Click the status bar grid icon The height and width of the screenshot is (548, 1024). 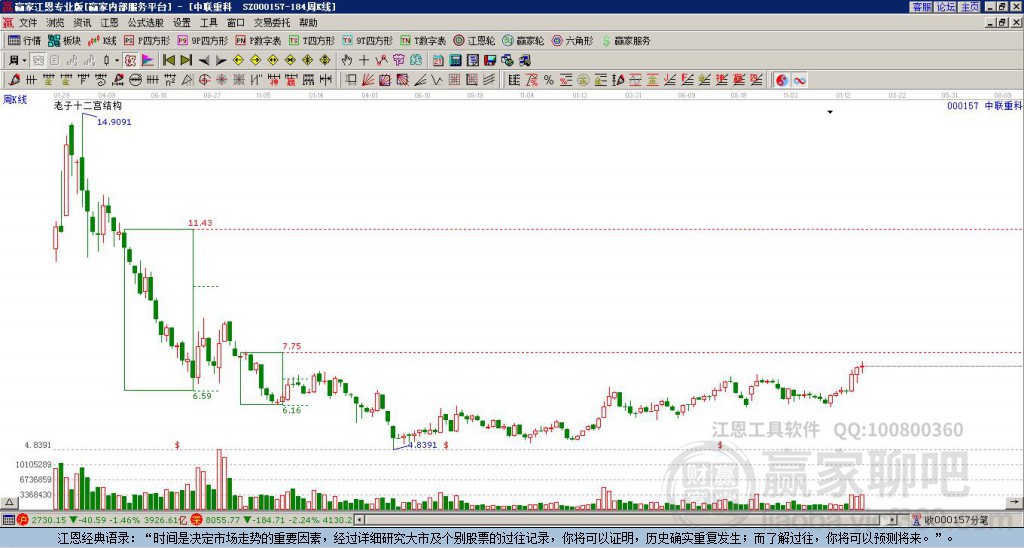click(x=8, y=520)
